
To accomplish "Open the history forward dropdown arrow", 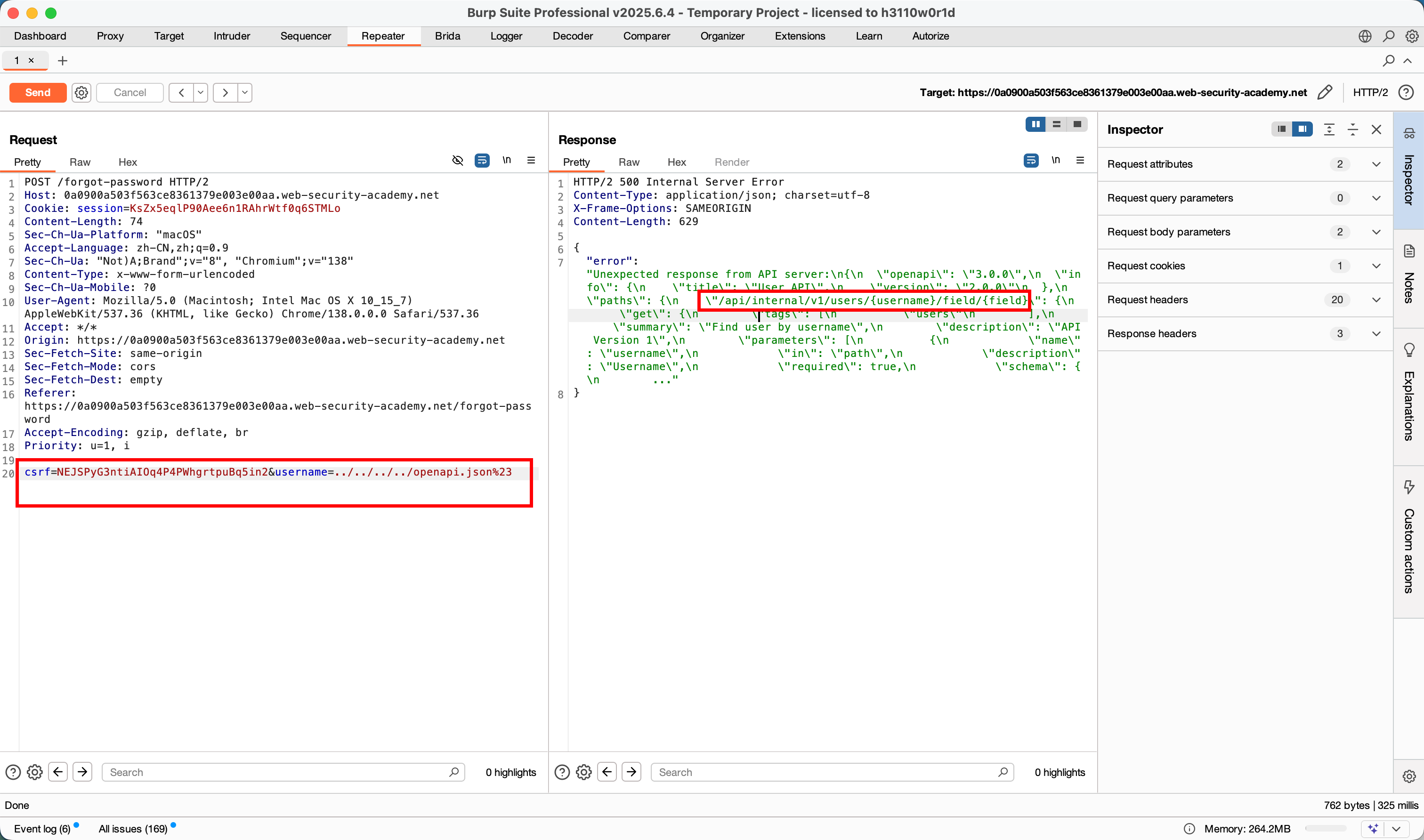I will [x=244, y=92].
